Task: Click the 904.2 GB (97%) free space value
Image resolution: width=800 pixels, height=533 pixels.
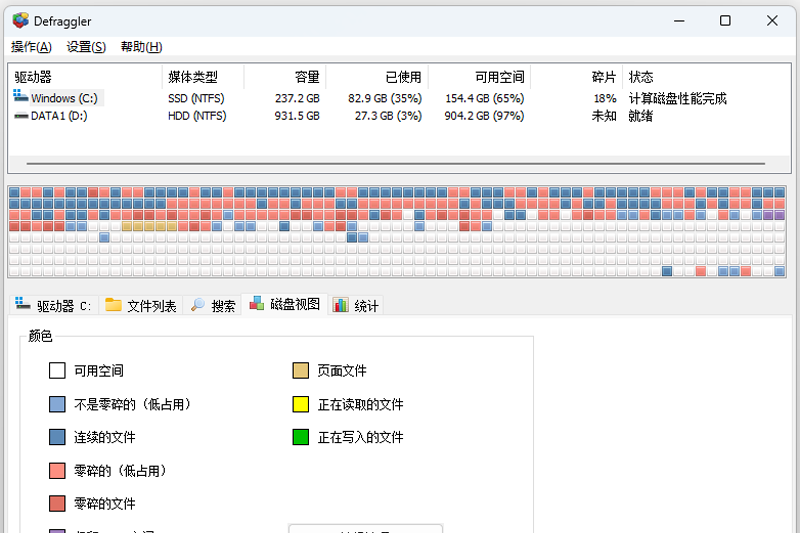Action: pos(484,116)
